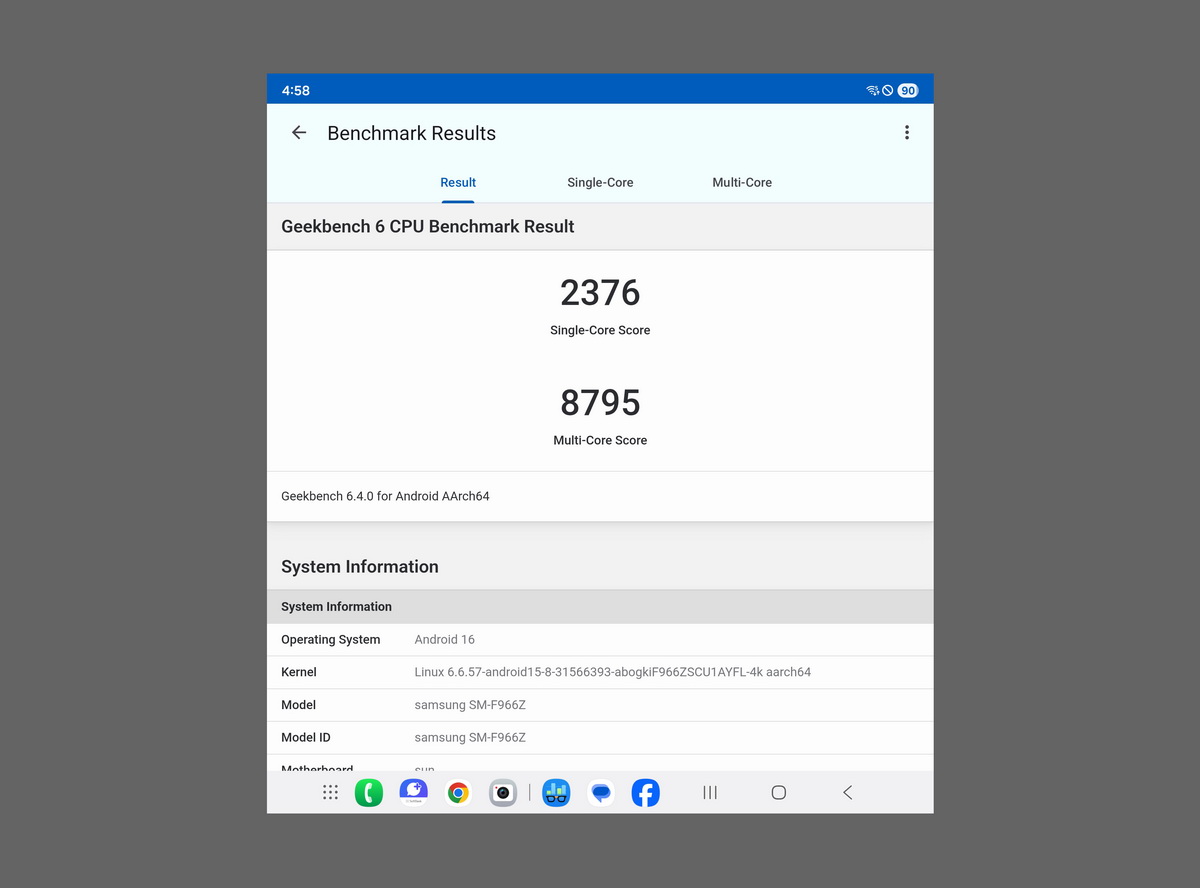Go back using the arrow beside Benchmark Results
1200x888 pixels.
[x=298, y=132]
